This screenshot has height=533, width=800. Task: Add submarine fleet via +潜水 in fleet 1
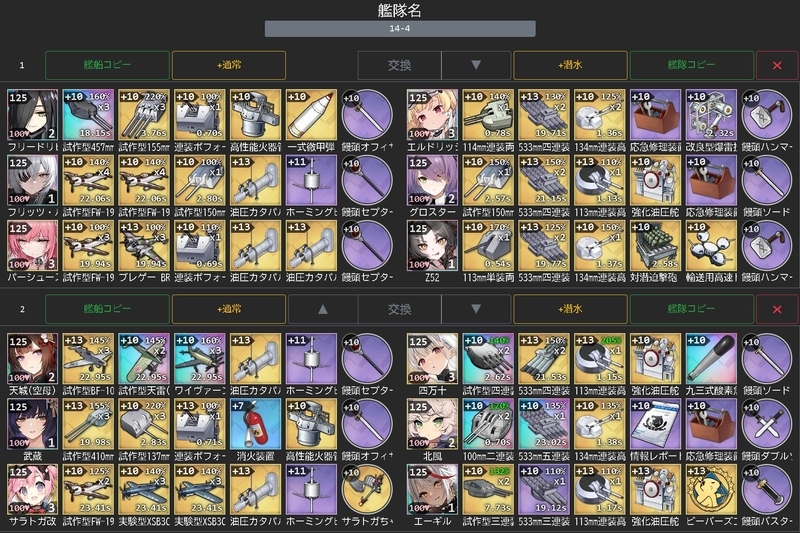(x=570, y=65)
